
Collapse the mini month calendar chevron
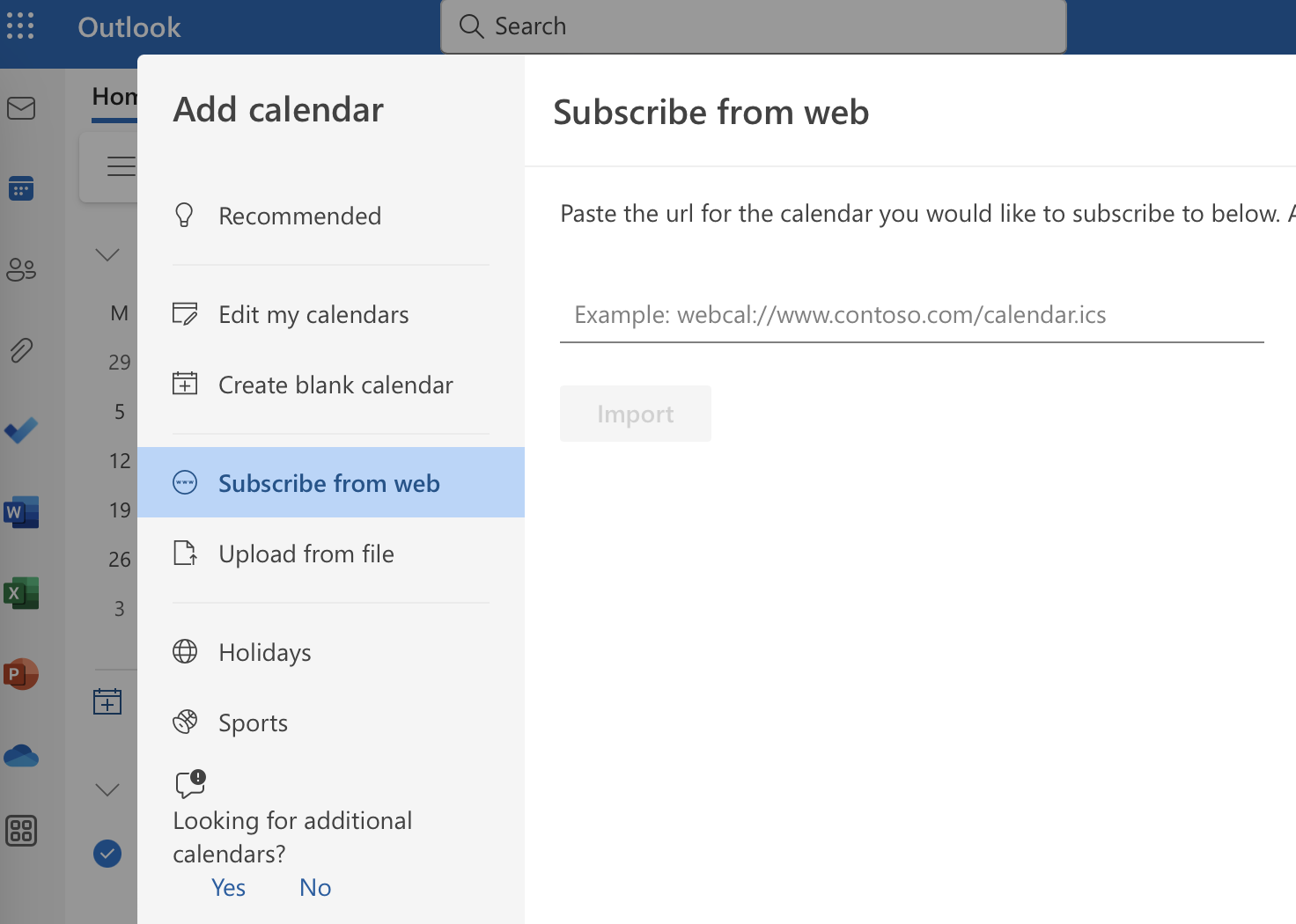(x=107, y=255)
